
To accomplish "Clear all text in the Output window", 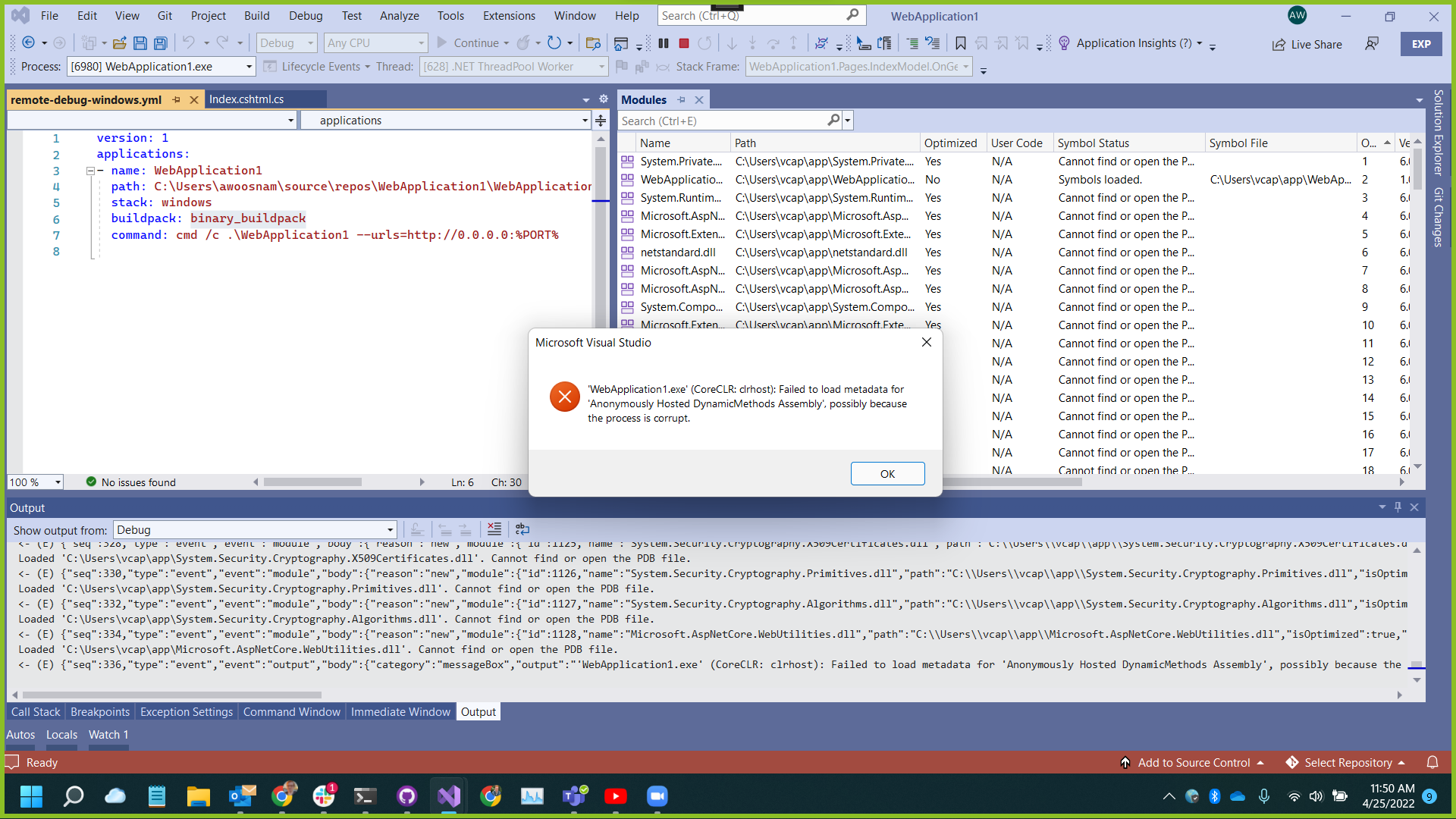I will pos(494,529).
